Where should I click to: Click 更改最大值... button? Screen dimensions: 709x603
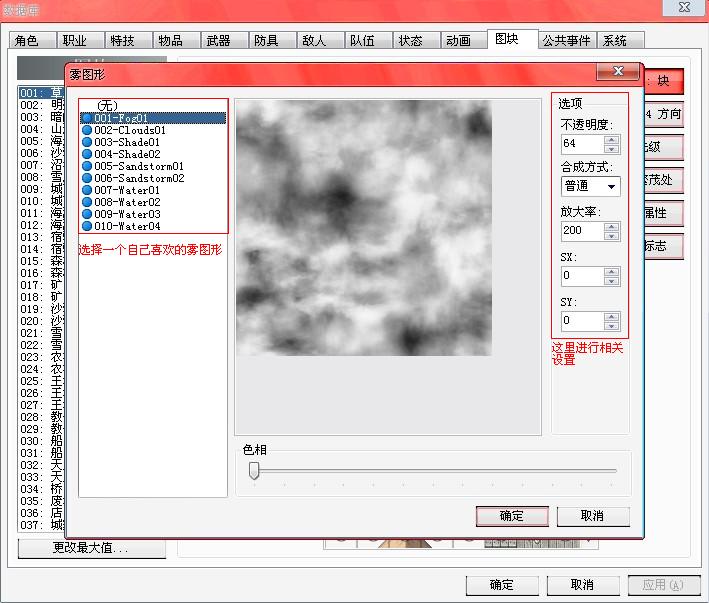[x=92, y=548]
